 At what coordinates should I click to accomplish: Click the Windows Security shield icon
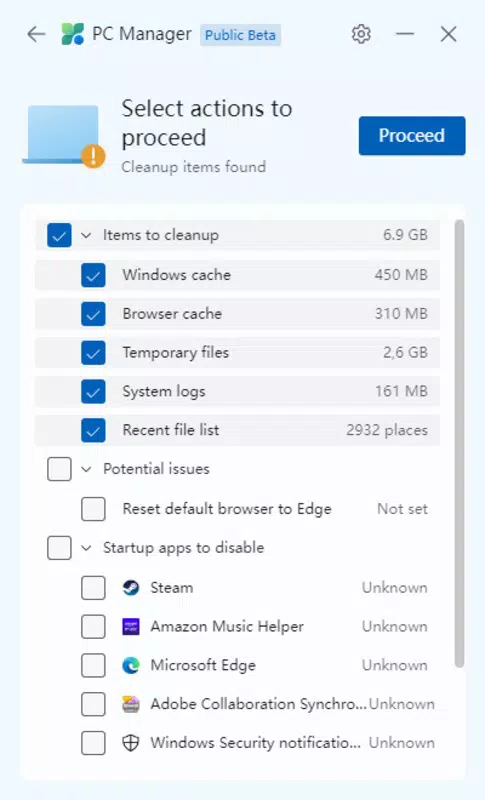click(131, 743)
